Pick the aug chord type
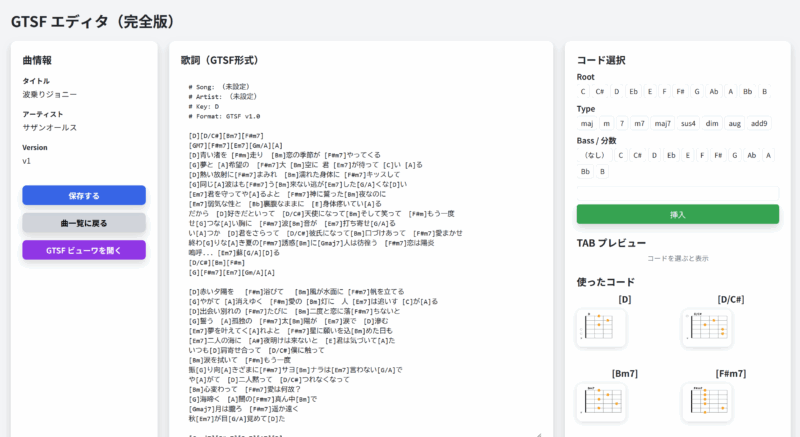 click(735, 124)
